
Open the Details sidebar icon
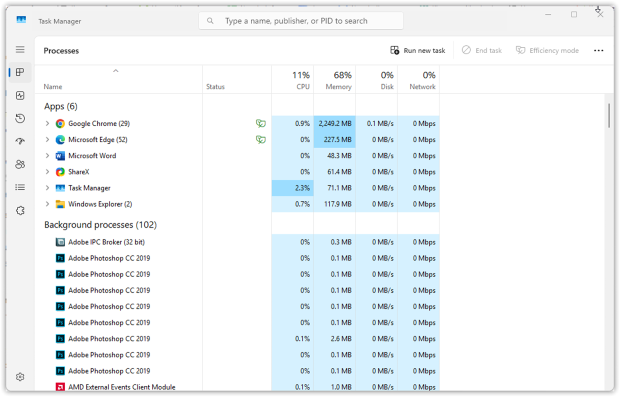[20, 187]
